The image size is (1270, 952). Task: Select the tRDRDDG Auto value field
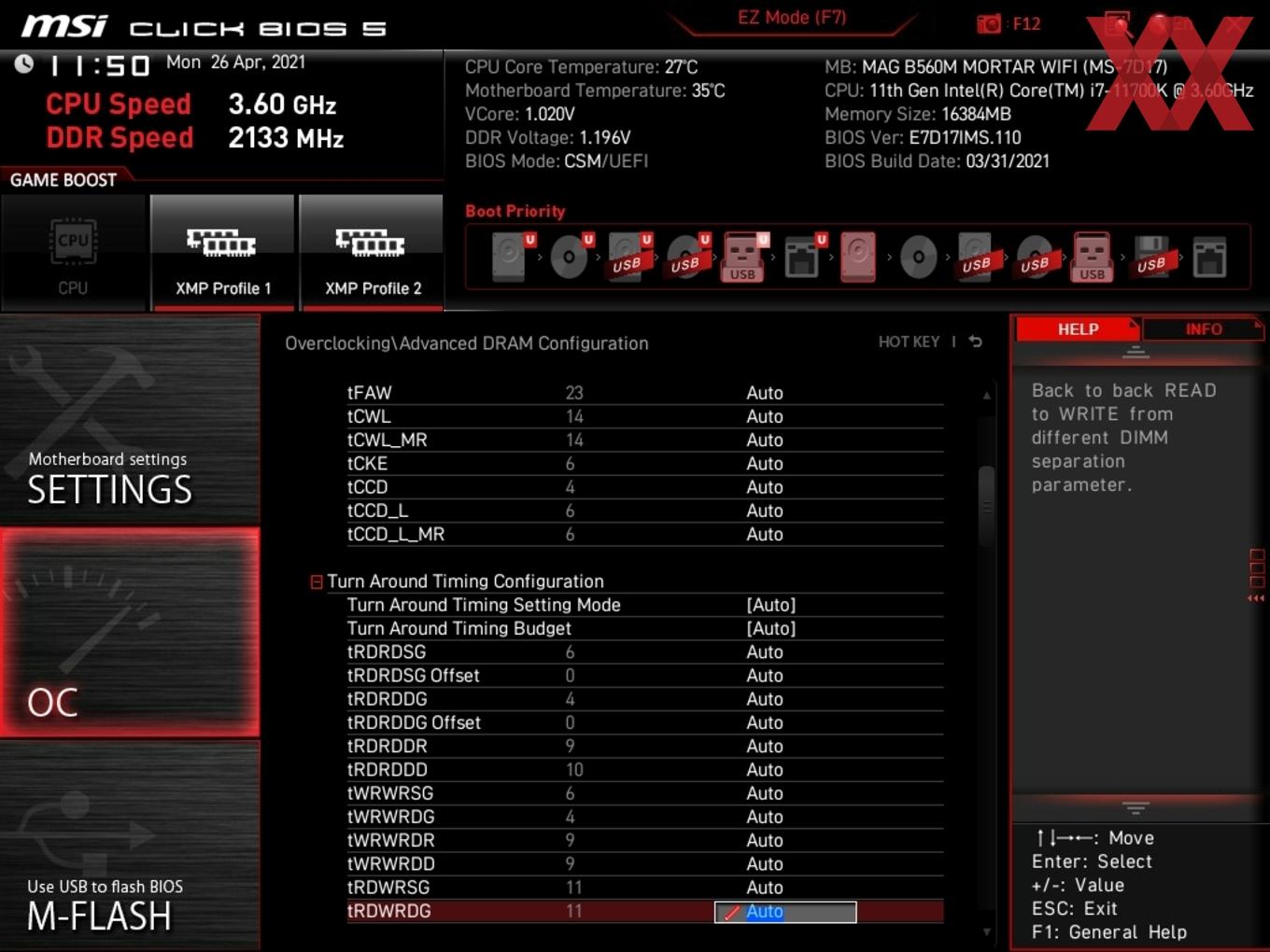pos(765,699)
